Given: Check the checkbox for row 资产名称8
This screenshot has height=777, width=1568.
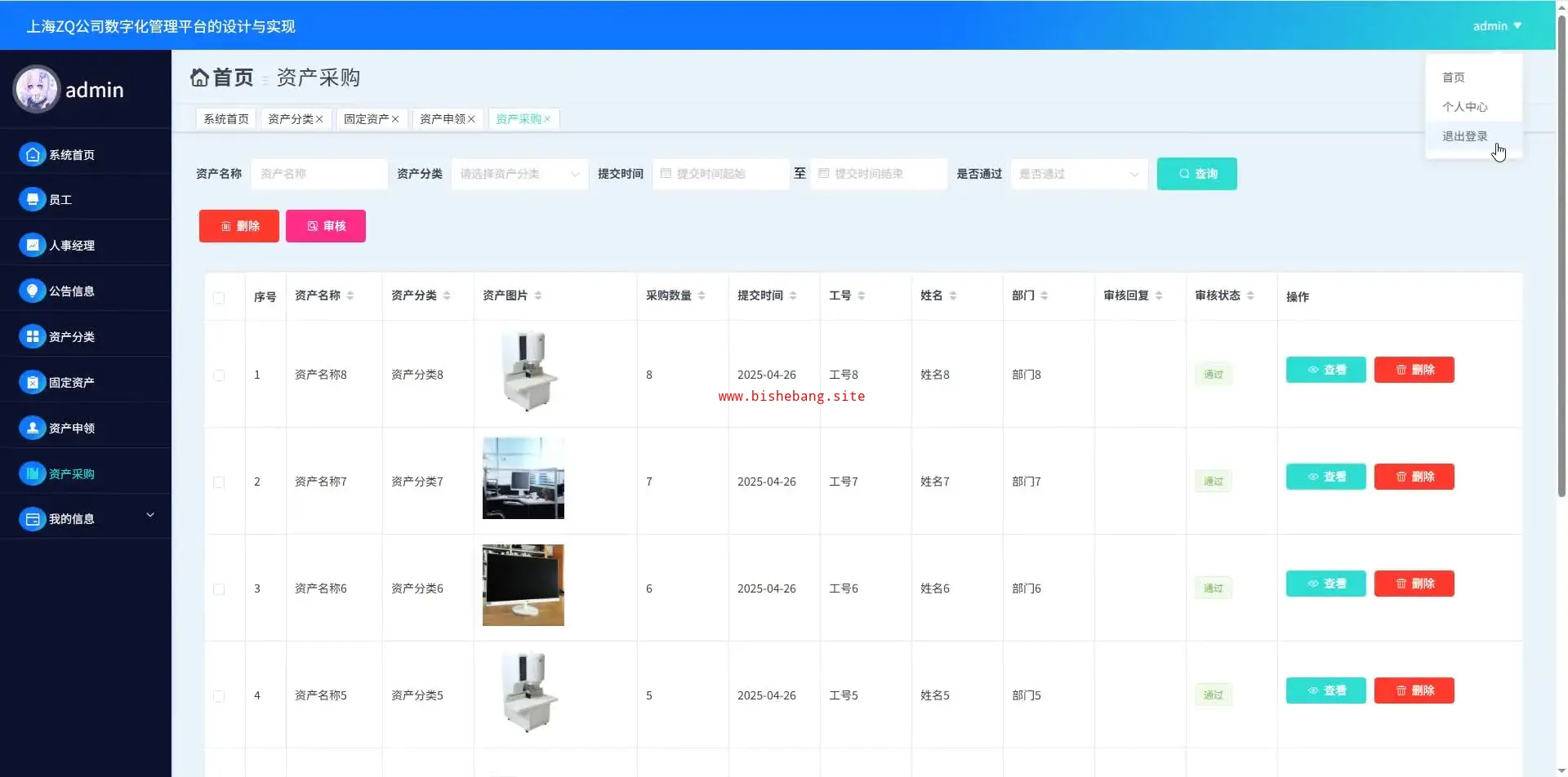Looking at the screenshot, I should tap(219, 375).
